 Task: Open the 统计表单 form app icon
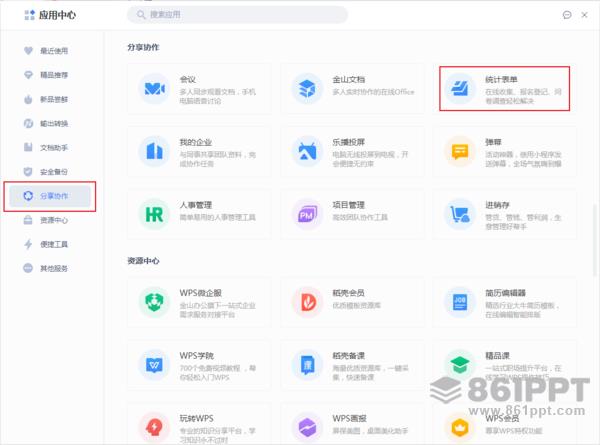coord(460,88)
